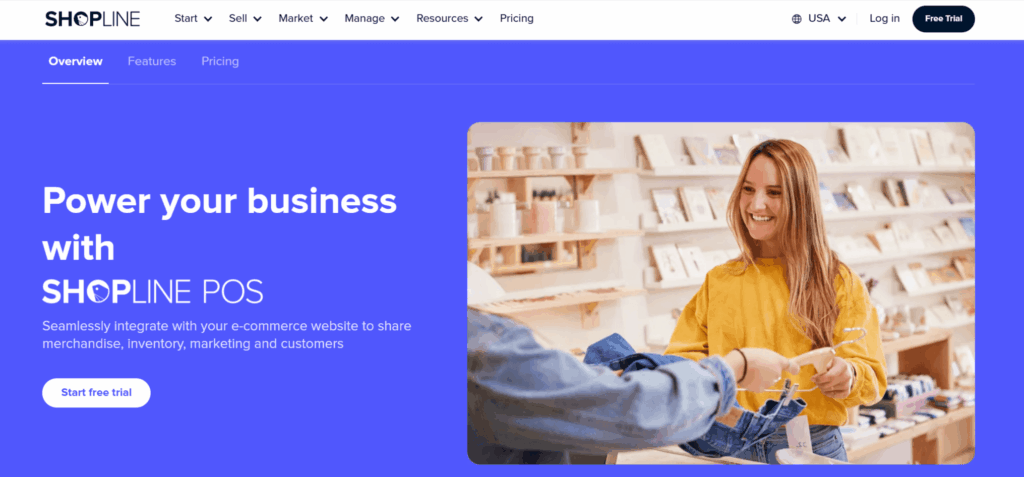Open the USA region selector arrow
This screenshot has height=477, width=1024.
coord(842,19)
